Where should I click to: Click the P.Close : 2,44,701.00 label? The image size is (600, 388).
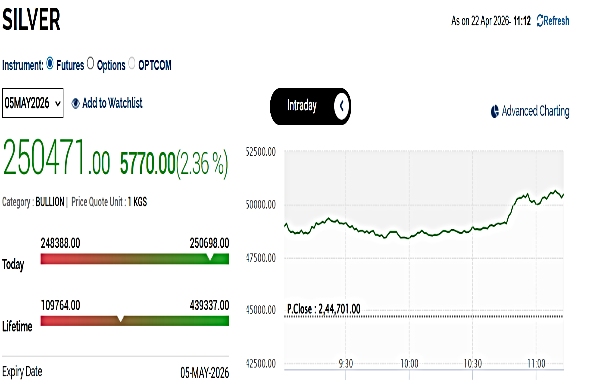pyautogui.click(x=323, y=309)
